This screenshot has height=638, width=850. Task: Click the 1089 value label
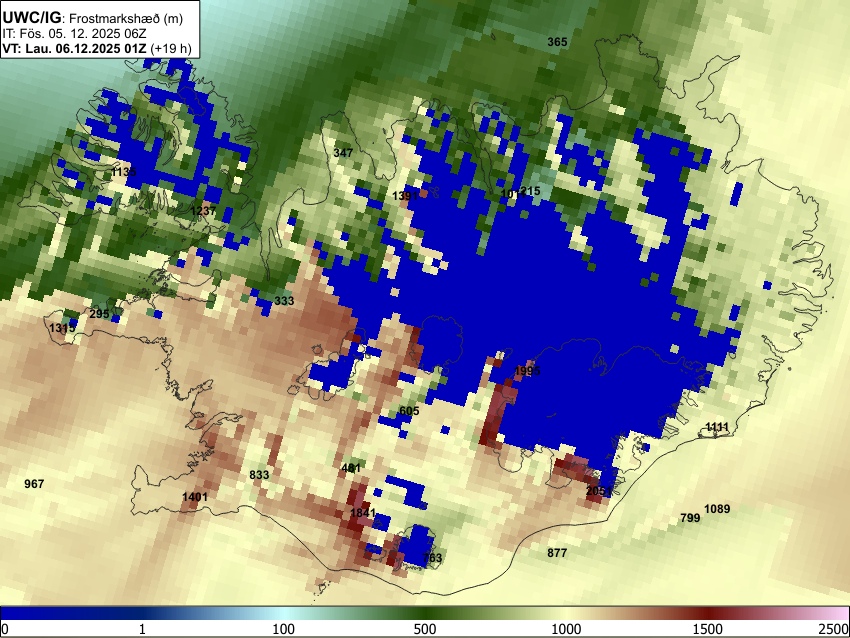[x=717, y=509]
